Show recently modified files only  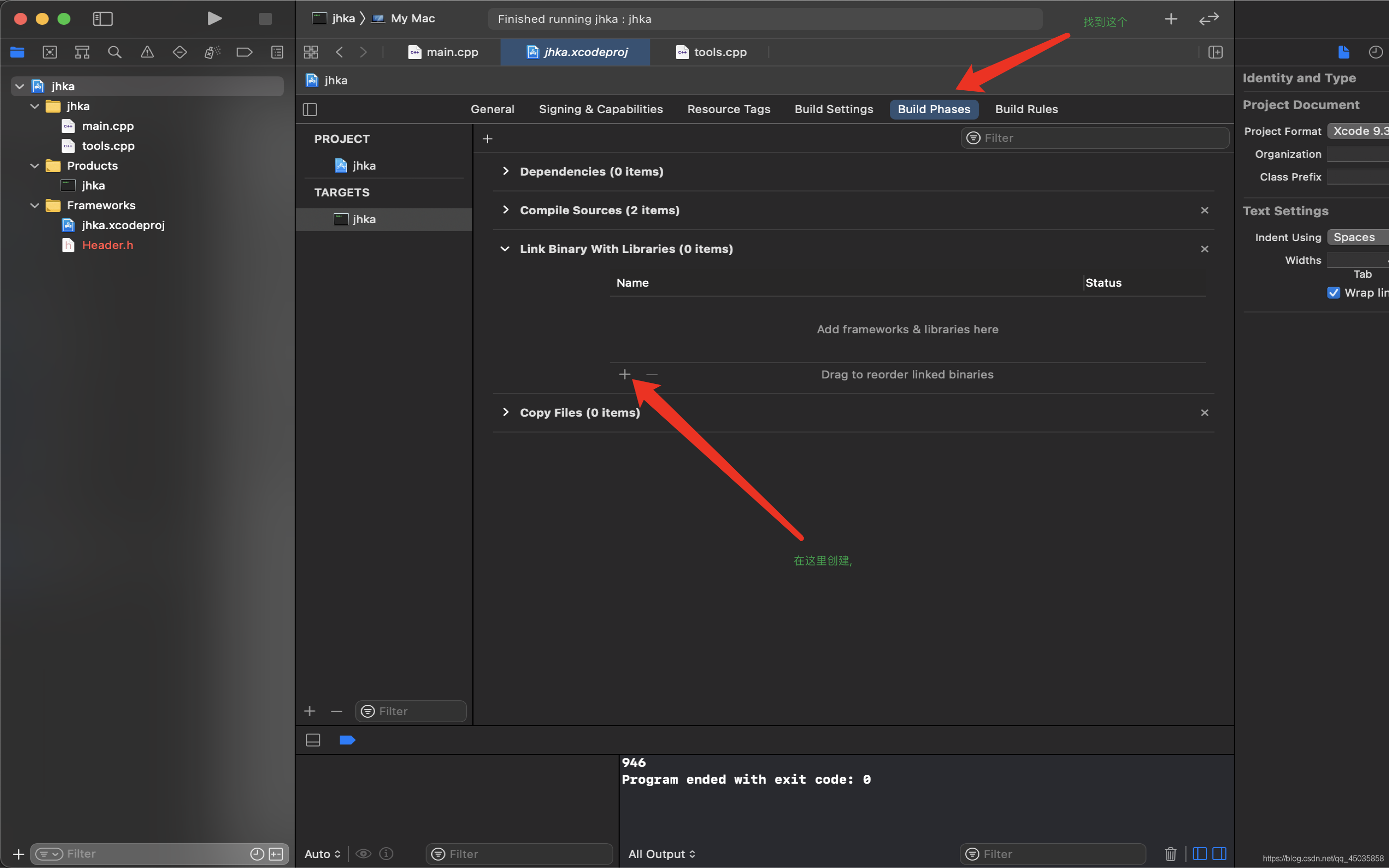tap(257, 854)
